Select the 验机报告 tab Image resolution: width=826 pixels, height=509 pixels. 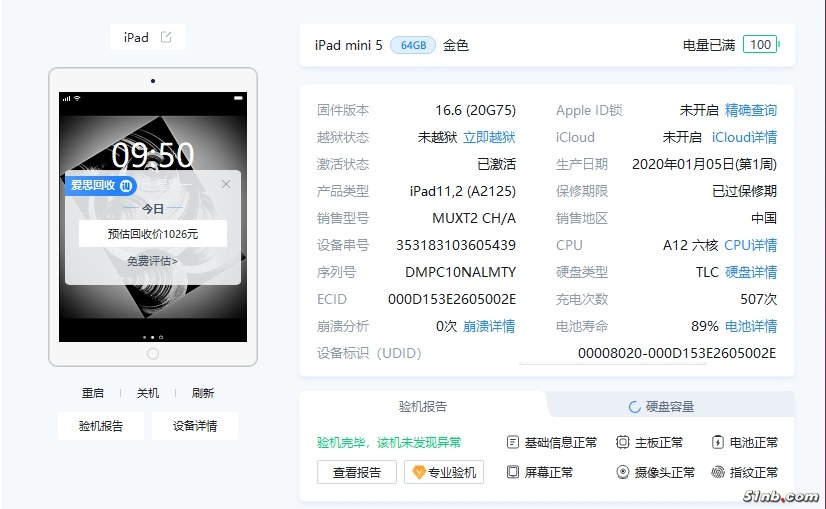pyautogui.click(x=423, y=406)
